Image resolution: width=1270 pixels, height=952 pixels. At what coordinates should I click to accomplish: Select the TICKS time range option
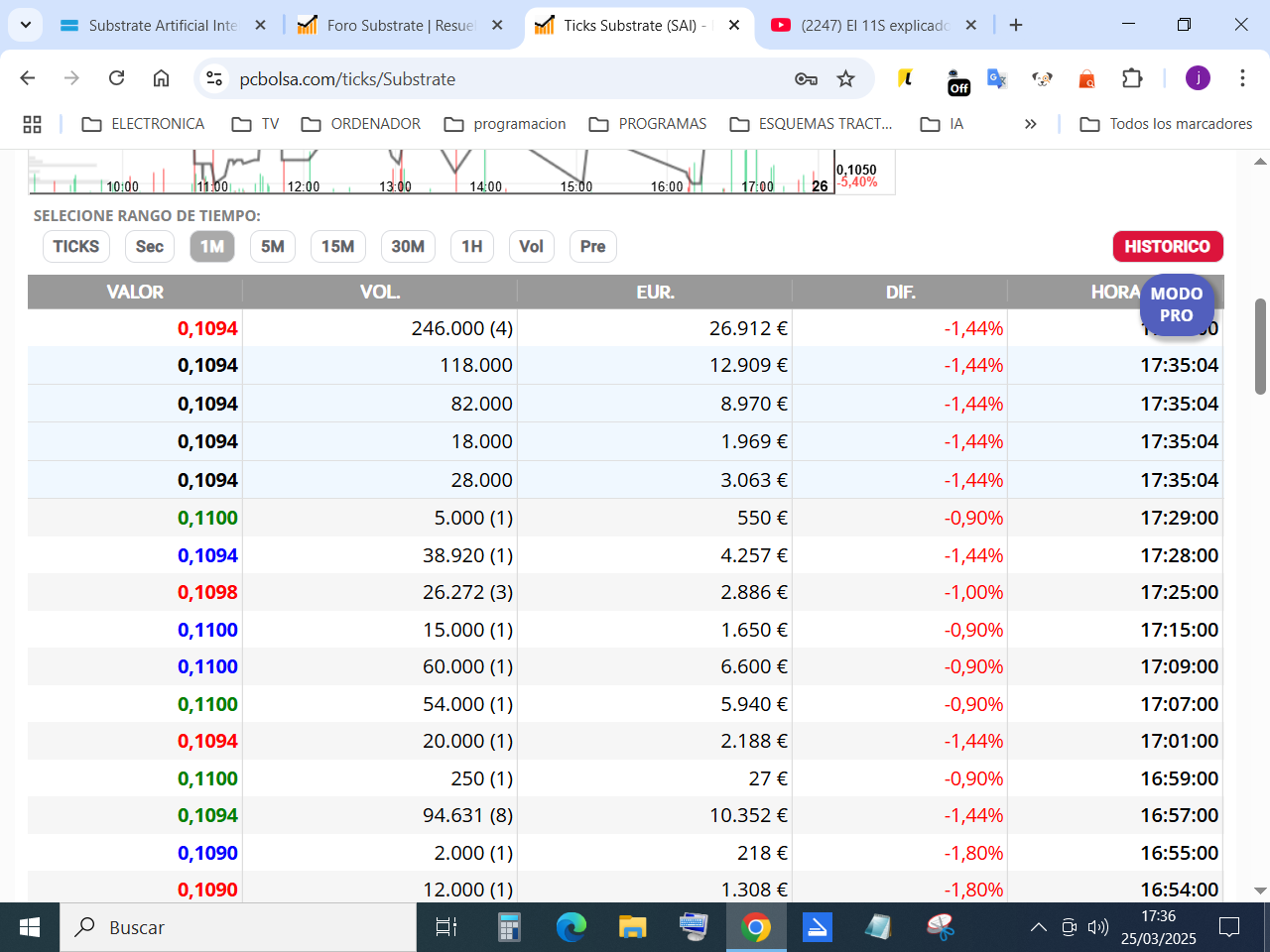(x=76, y=246)
